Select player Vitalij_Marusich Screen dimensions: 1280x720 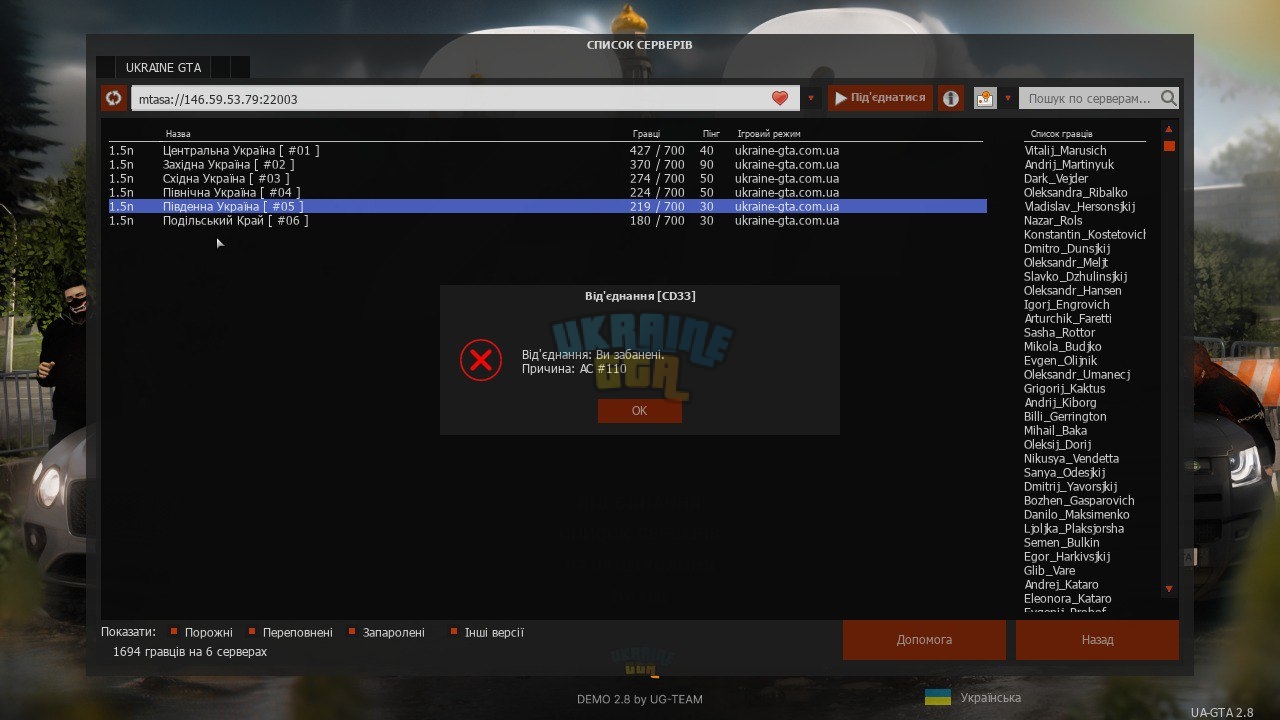click(1065, 150)
